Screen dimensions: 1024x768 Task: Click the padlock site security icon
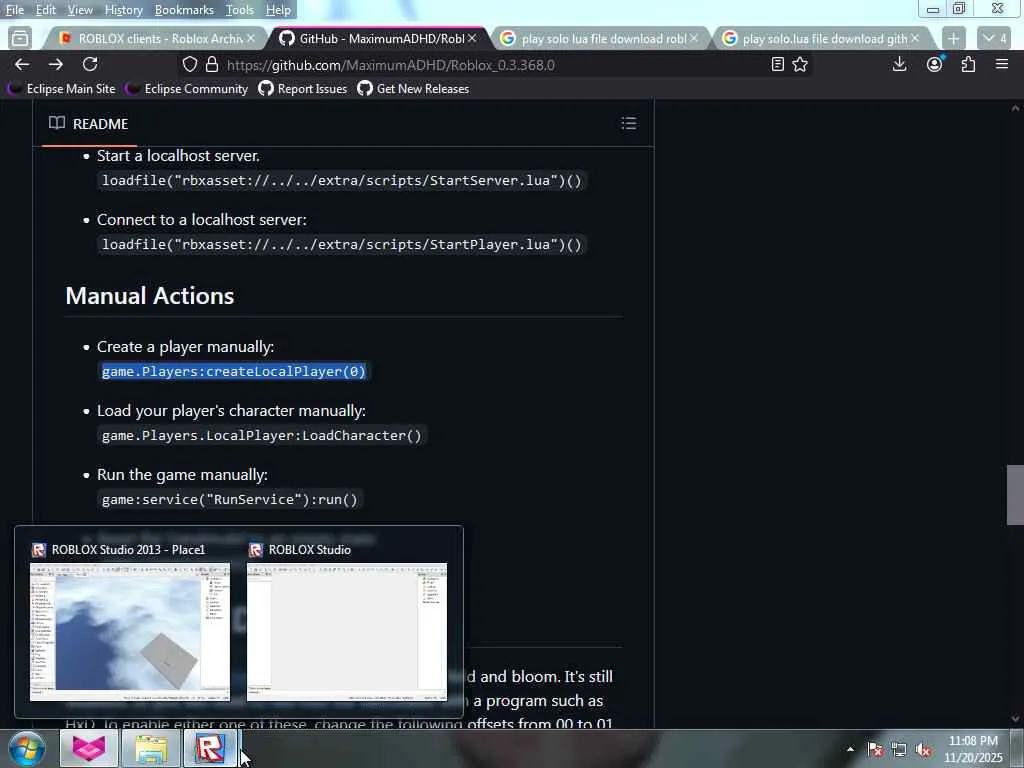point(212,65)
